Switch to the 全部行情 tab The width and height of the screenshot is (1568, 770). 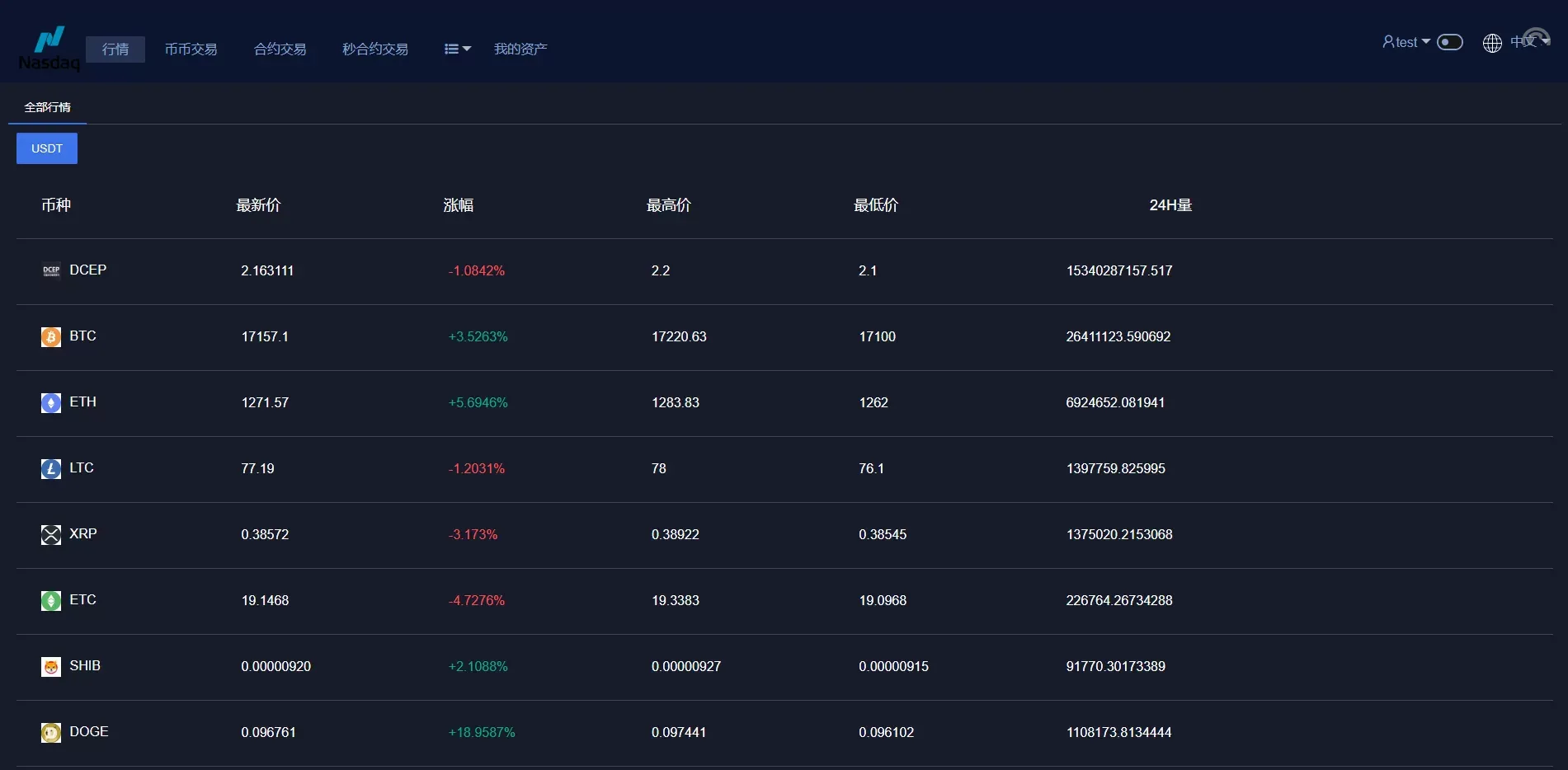coord(48,107)
